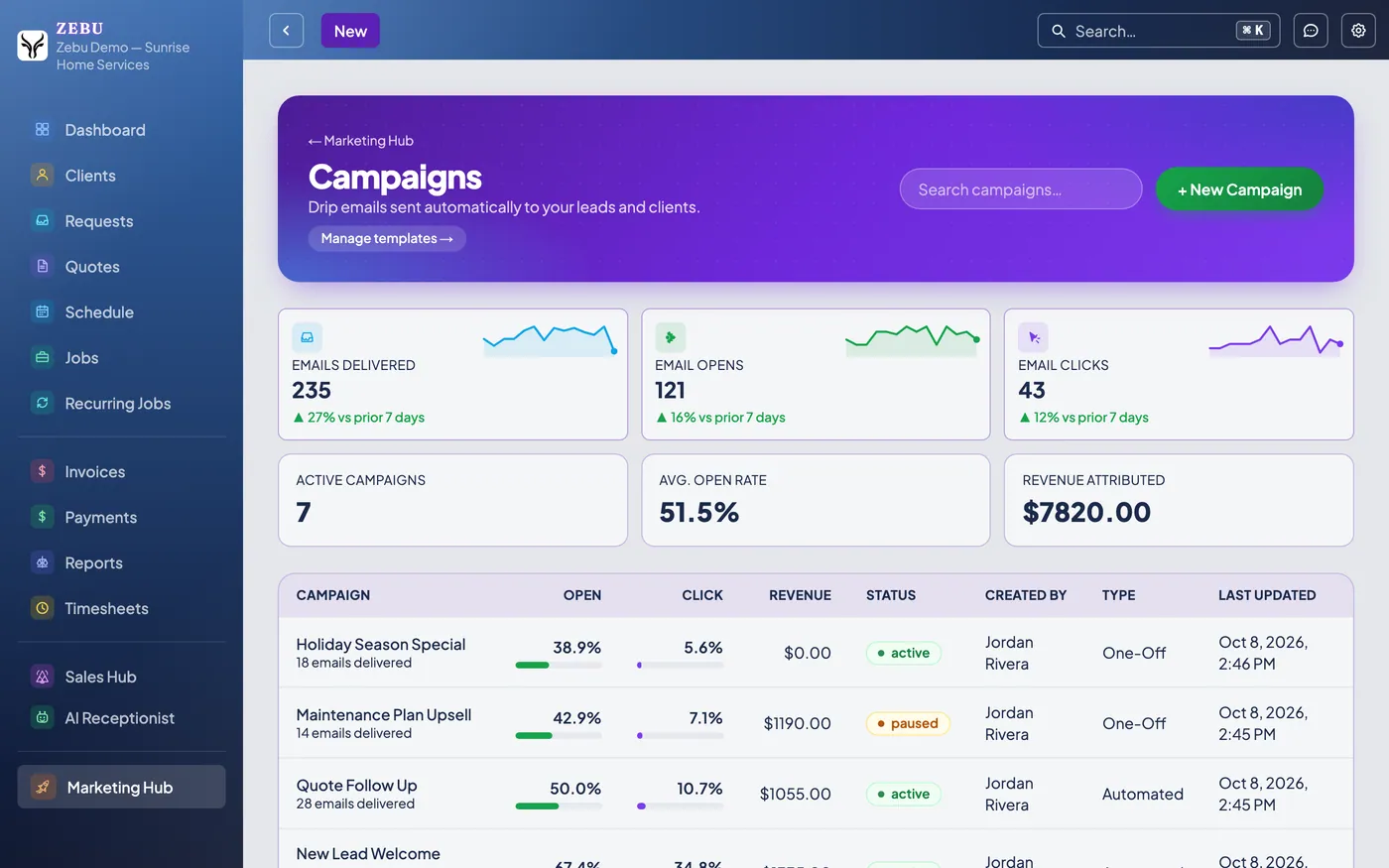Go back via Marketing Hub breadcrumb

click(x=361, y=141)
